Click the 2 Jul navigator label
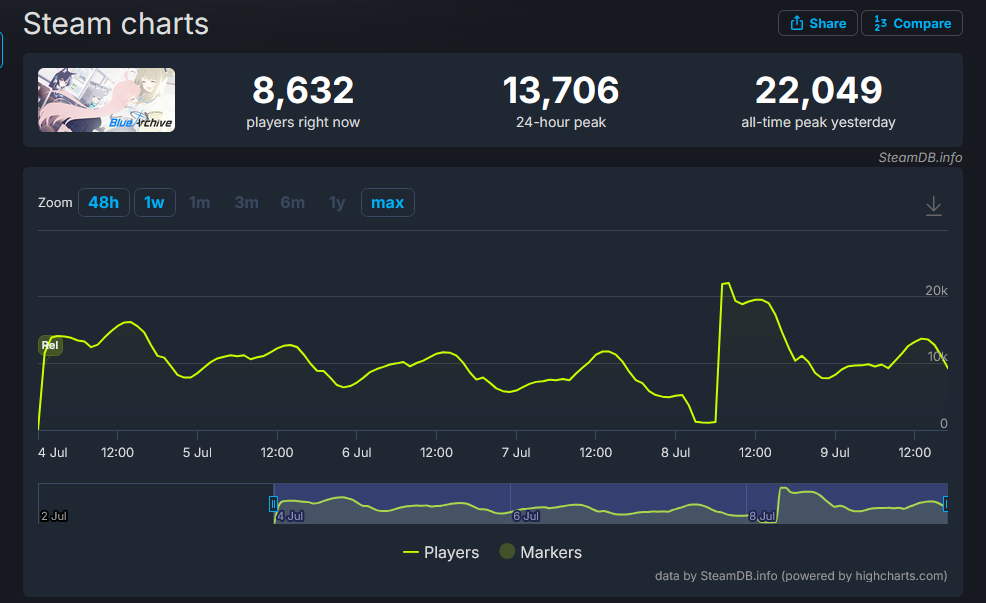This screenshot has height=603, width=986. pyautogui.click(x=53, y=516)
